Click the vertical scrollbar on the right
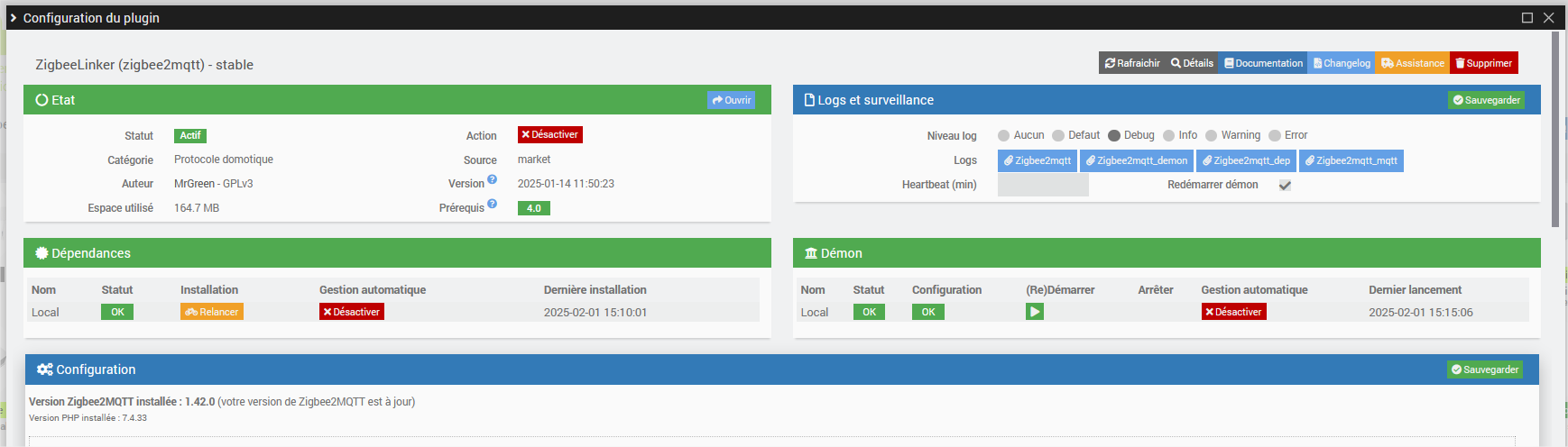 click(x=1555, y=129)
